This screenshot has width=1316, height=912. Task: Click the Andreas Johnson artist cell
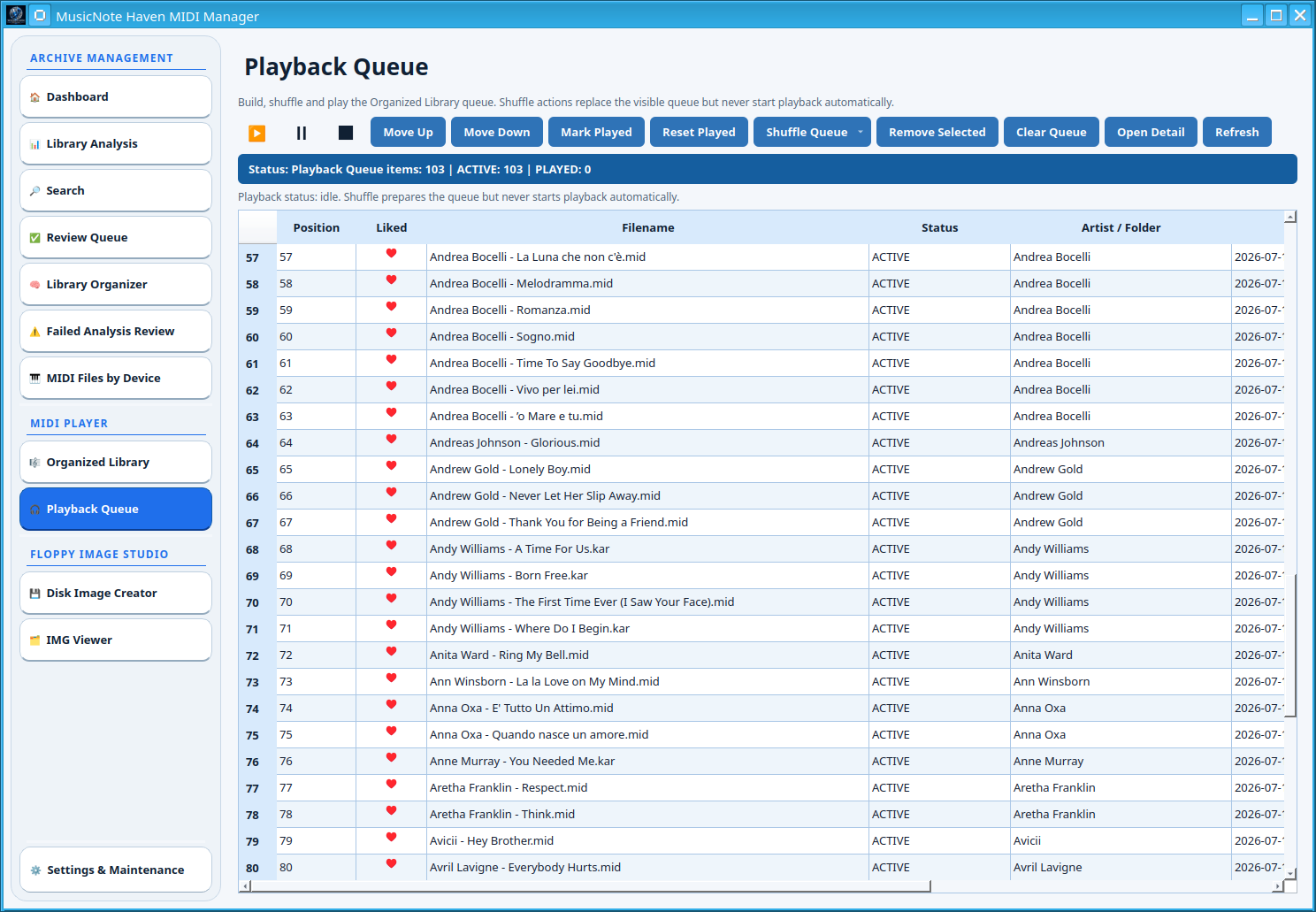[1121, 442]
